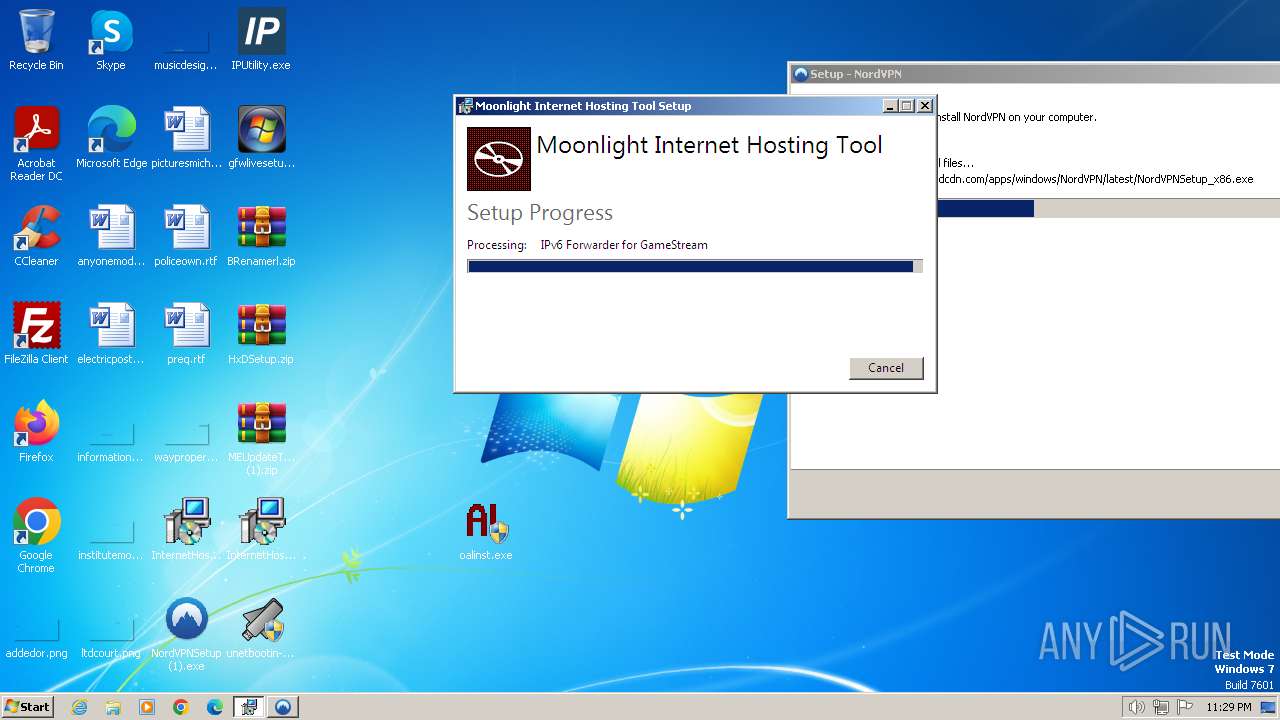Close the Moonlight setup dialog
This screenshot has width=1280, height=720.
pos(925,106)
